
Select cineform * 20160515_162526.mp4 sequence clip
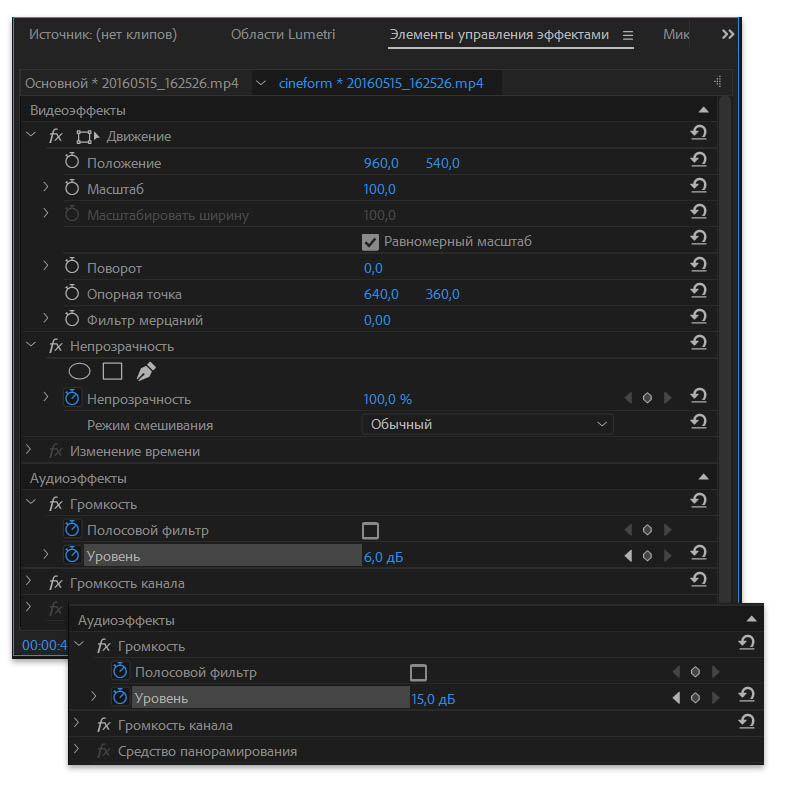[x=381, y=83]
